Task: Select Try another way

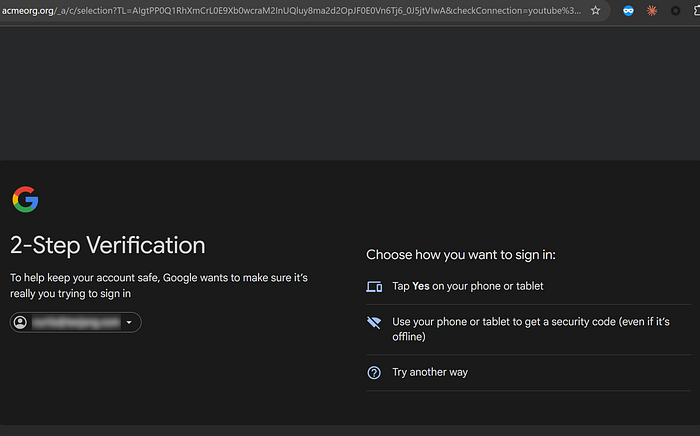Action: 529,372
